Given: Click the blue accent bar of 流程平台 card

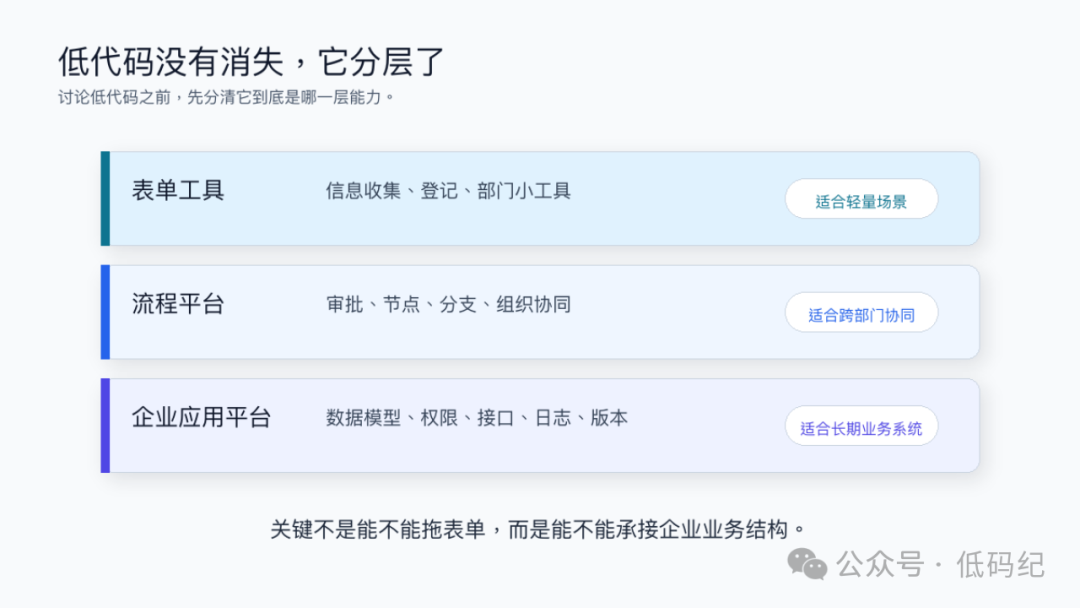Looking at the screenshot, I should [105, 312].
